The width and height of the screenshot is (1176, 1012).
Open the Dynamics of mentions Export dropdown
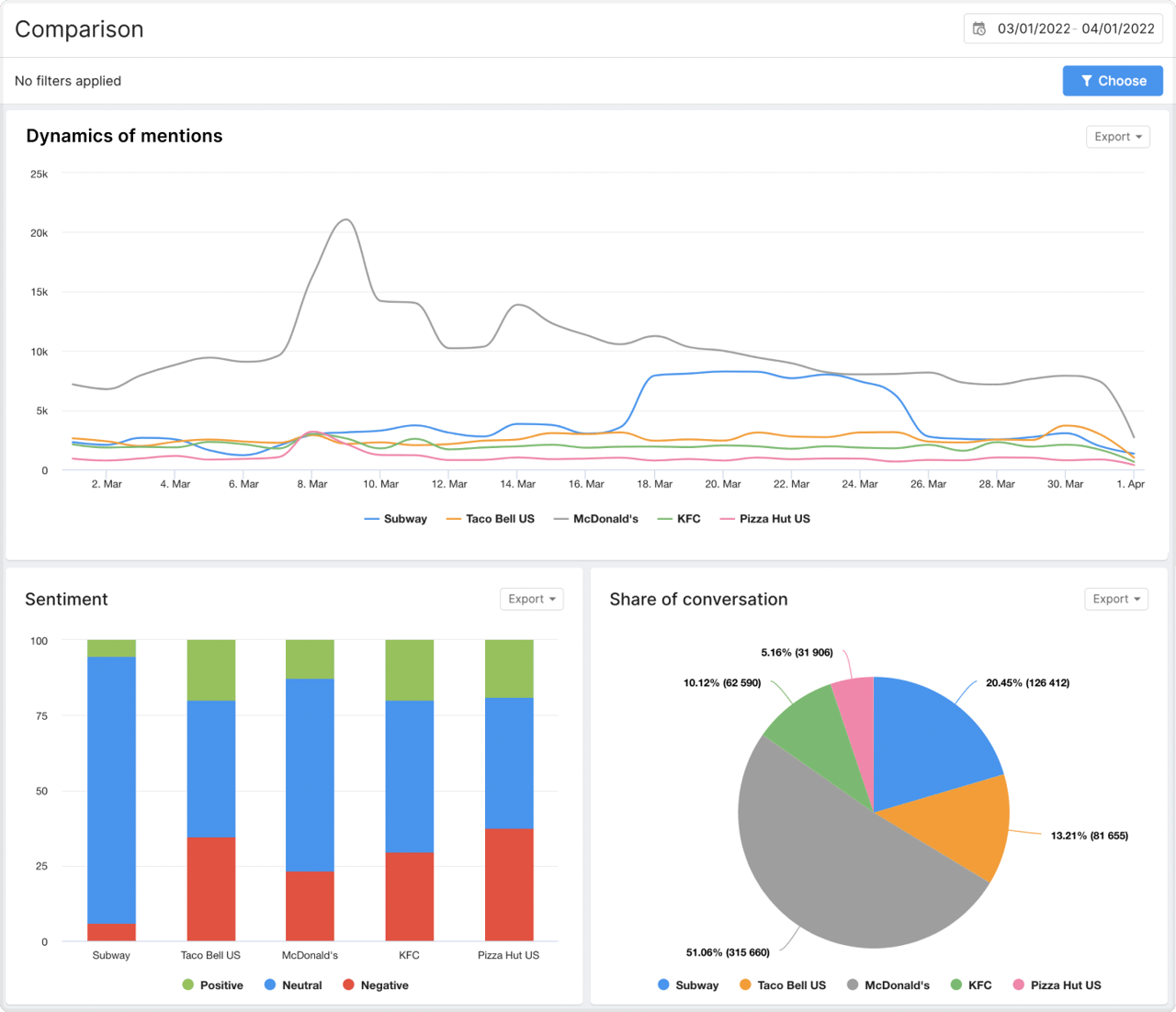pyautogui.click(x=1117, y=137)
